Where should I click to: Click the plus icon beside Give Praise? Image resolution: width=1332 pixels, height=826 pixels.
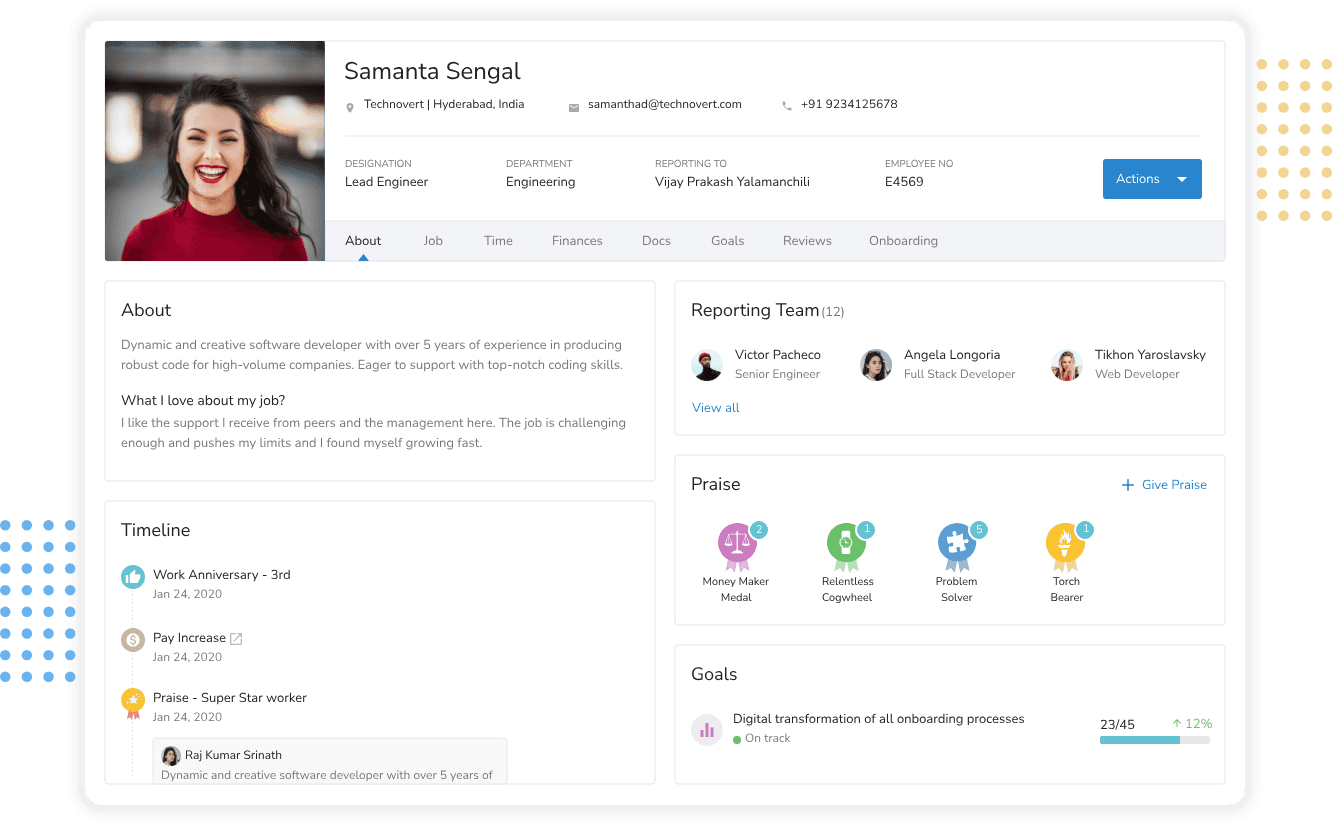(x=1128, y=485)
